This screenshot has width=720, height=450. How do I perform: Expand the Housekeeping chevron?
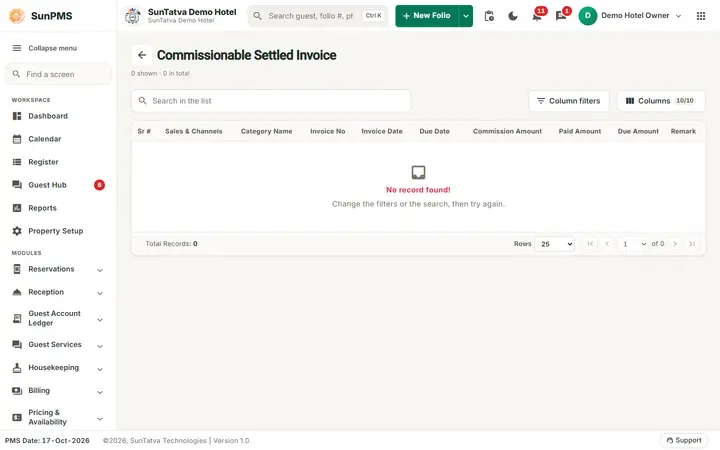[100, 369]
